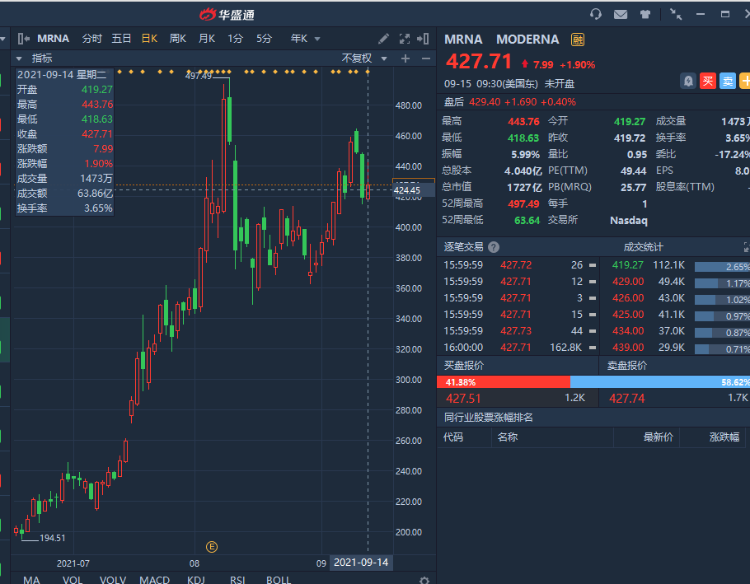
Task: Click the blue 58.62% sell ratio bar
Action: click(x=660, y=382)
